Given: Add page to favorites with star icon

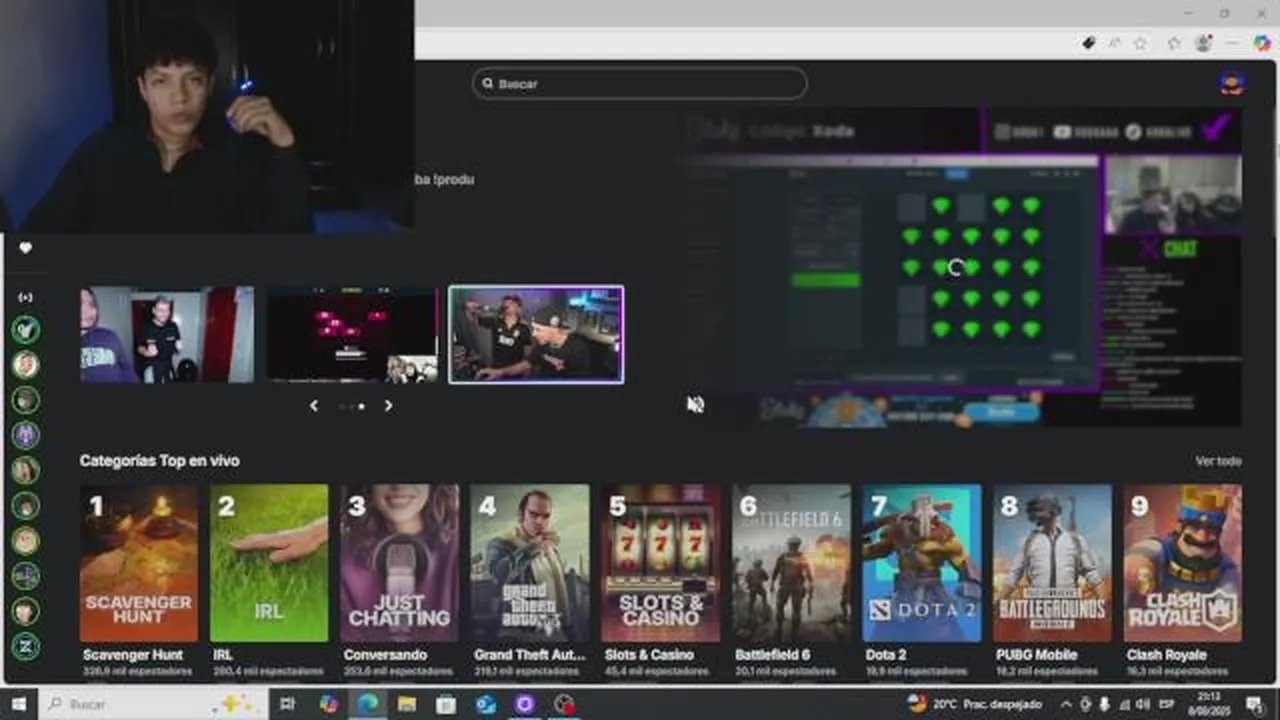Looking at the screenshot, I should [1141, 43].
